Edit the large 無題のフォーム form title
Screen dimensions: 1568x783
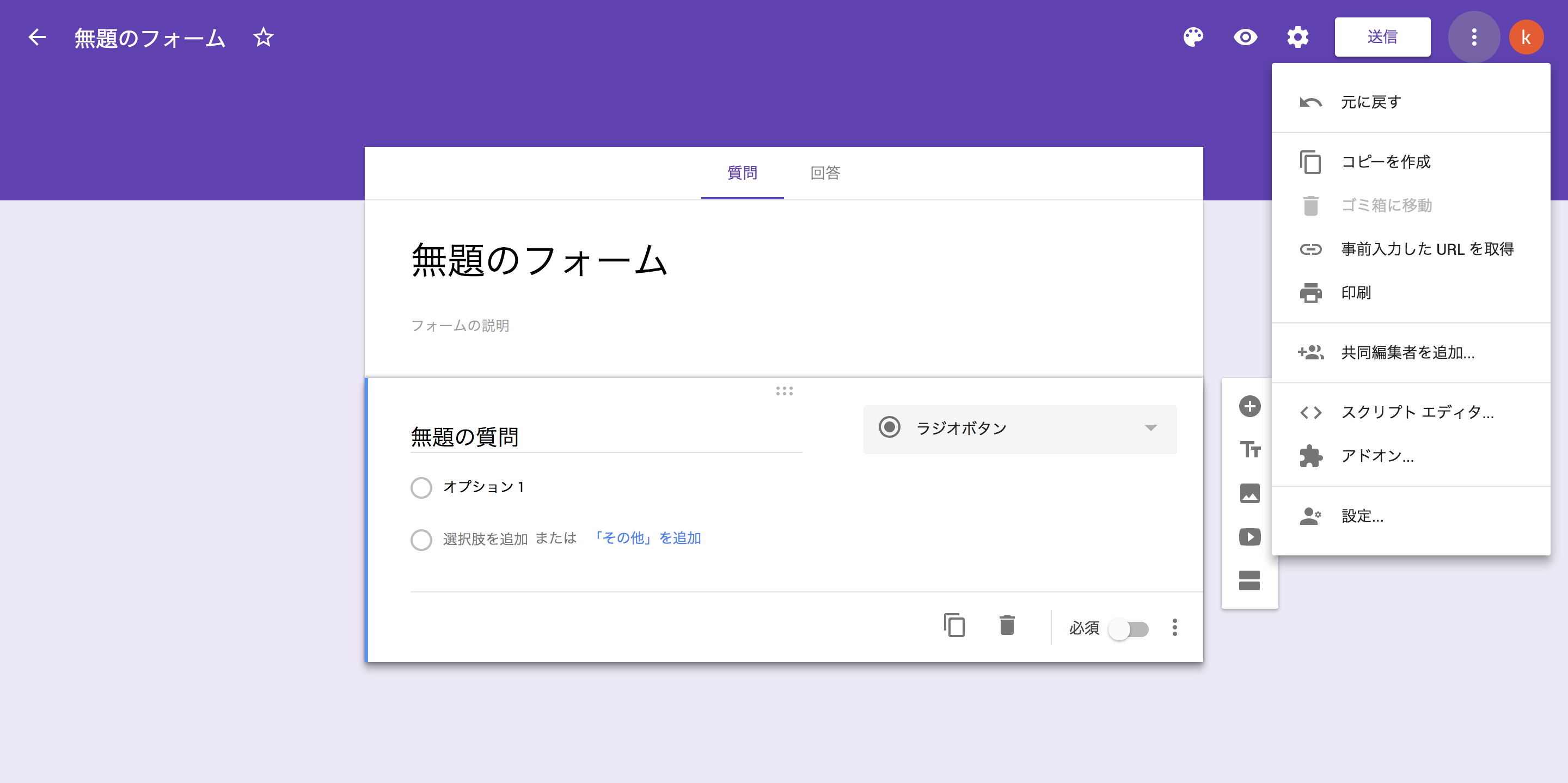(x=540, y=260)
